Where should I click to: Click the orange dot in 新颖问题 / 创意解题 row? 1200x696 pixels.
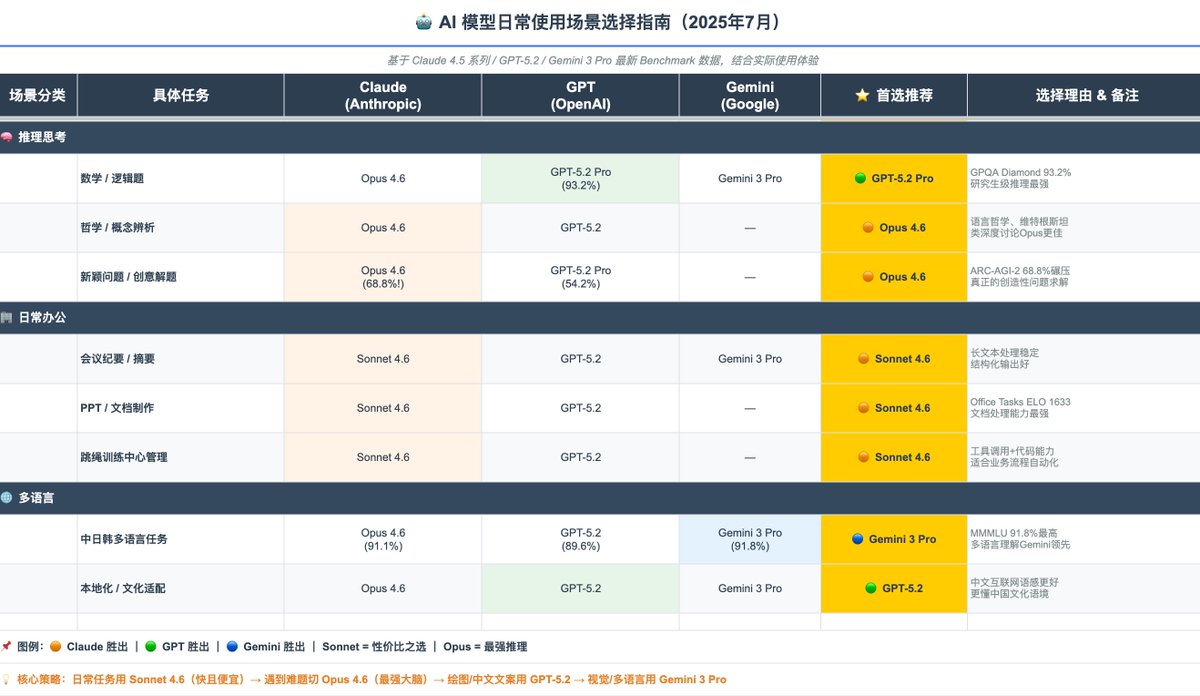click(868, 277)
